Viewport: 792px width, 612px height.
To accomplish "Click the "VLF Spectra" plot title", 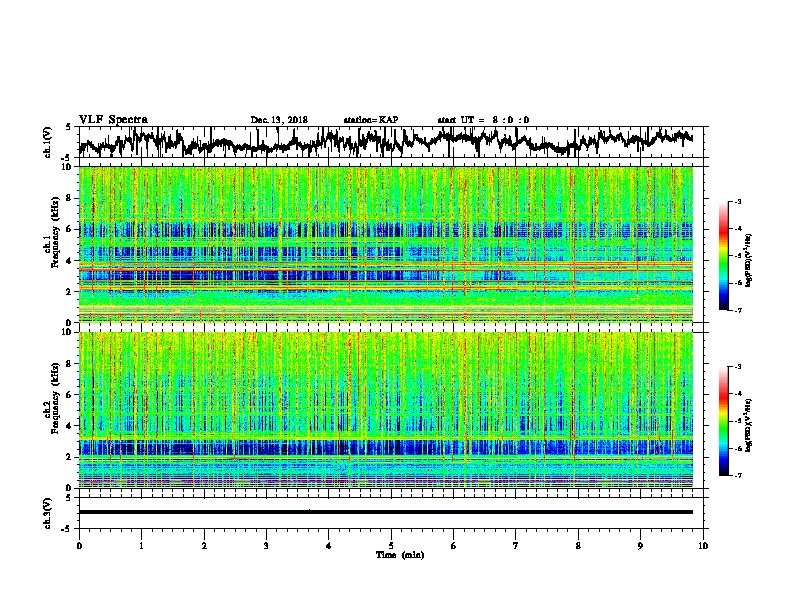I will pos(113,119).
